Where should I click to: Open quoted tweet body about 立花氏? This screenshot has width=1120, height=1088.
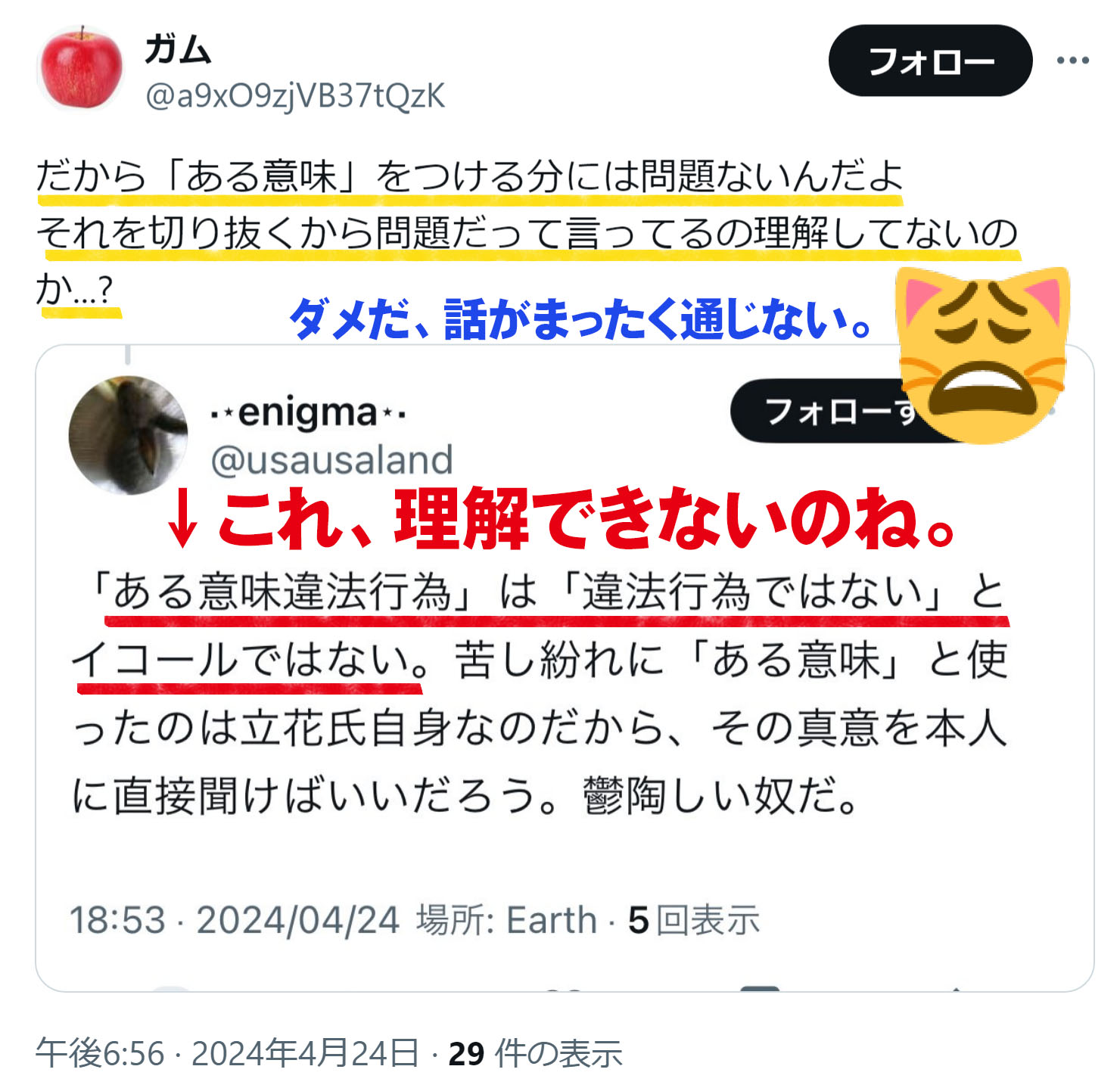tap(539, 693)
